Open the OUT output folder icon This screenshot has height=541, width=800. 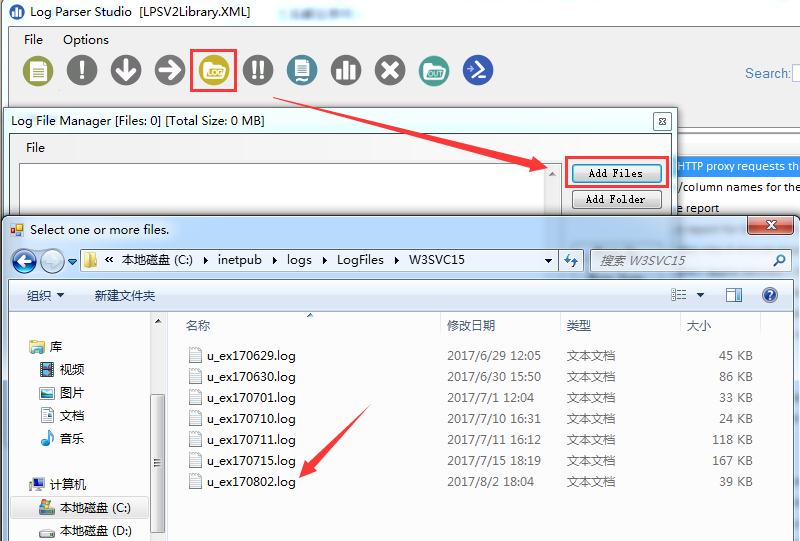pos(434,70)
